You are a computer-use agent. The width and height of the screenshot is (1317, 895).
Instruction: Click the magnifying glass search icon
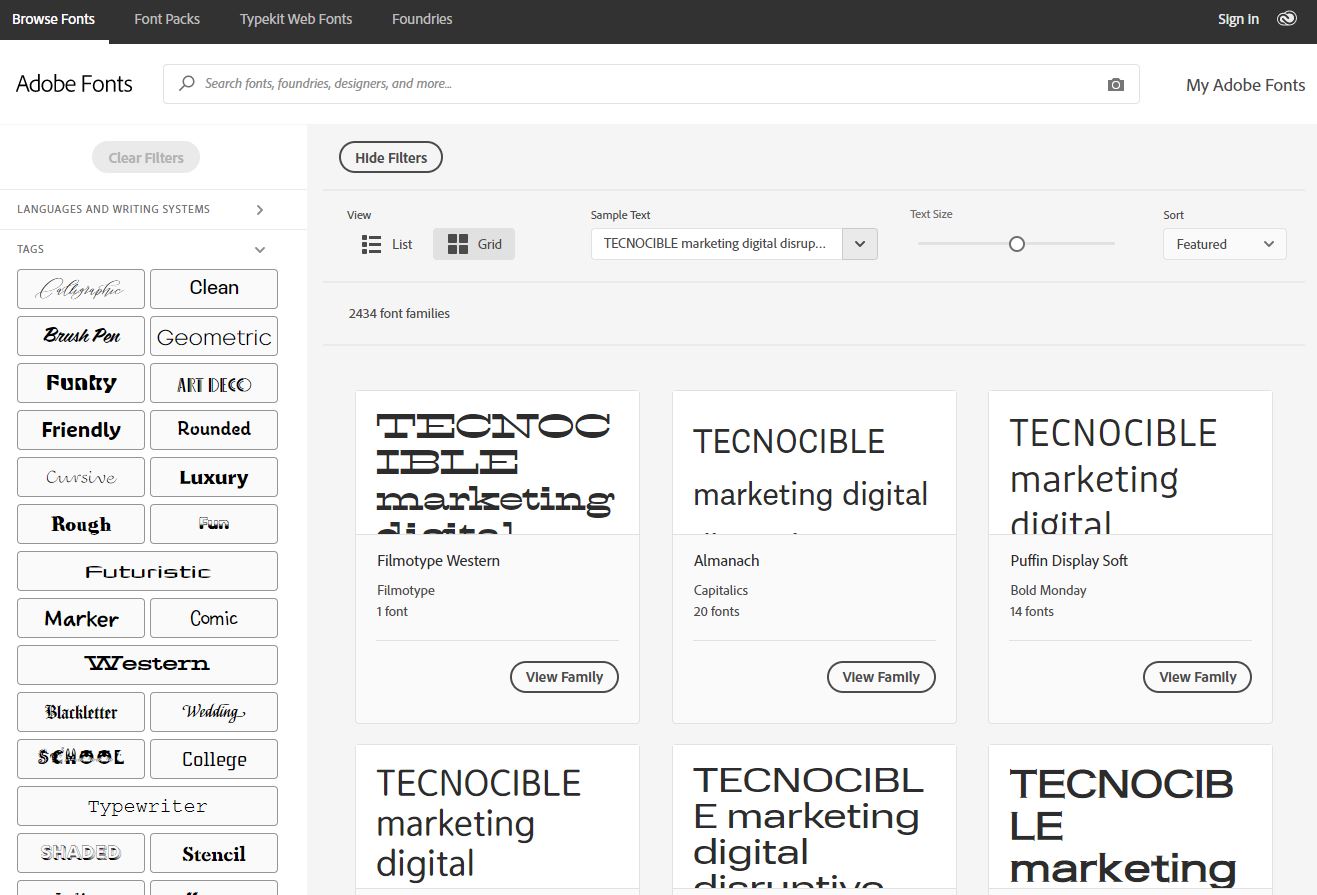pyautogui.click(x=186, y=84)
